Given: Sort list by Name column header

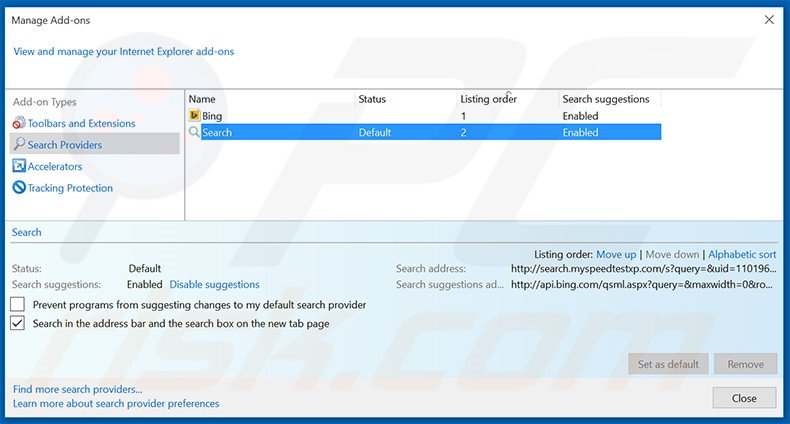Looking at the screenshot, I should (202, 99).
